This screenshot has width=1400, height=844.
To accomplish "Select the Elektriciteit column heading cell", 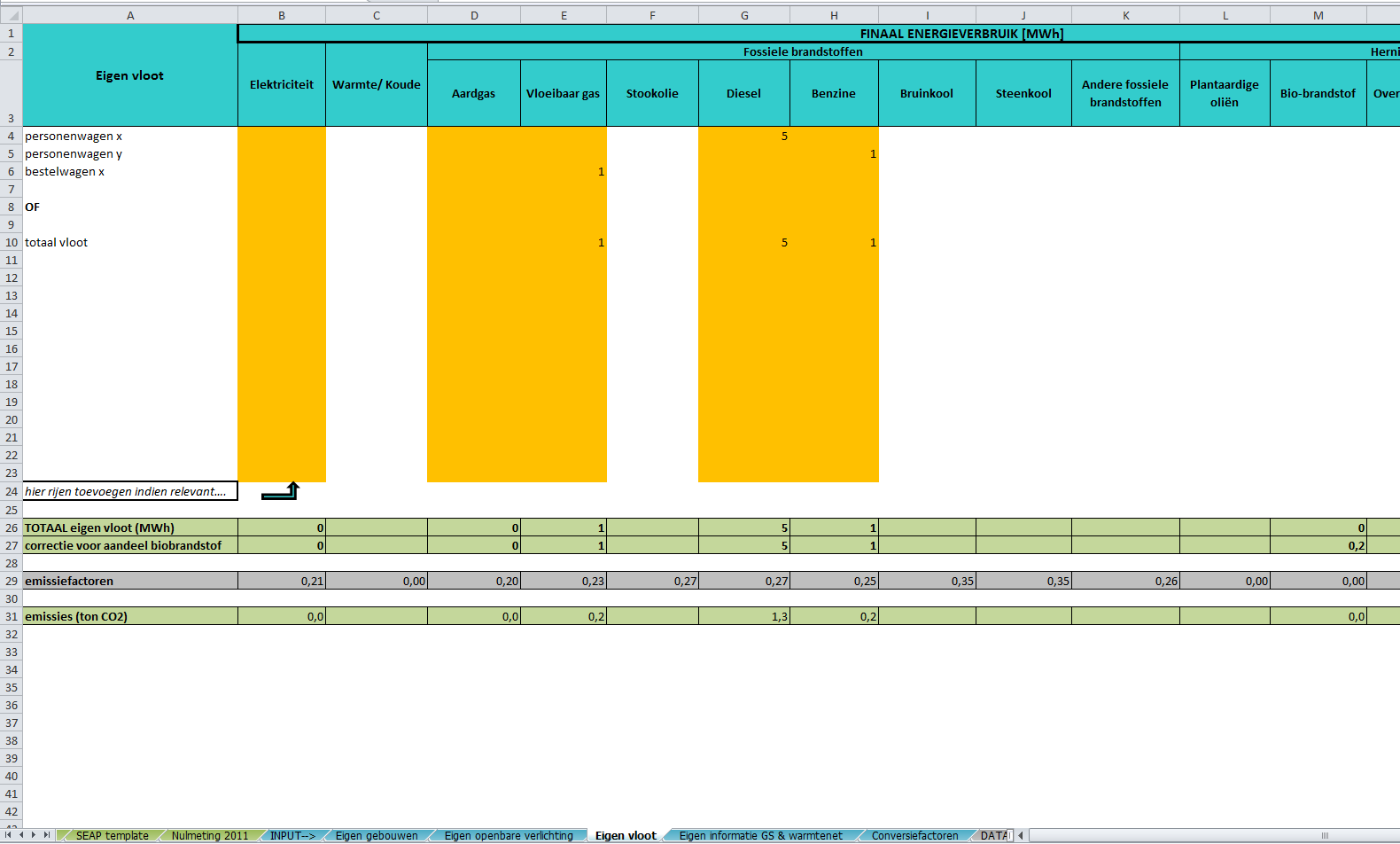I will point(282,84).
